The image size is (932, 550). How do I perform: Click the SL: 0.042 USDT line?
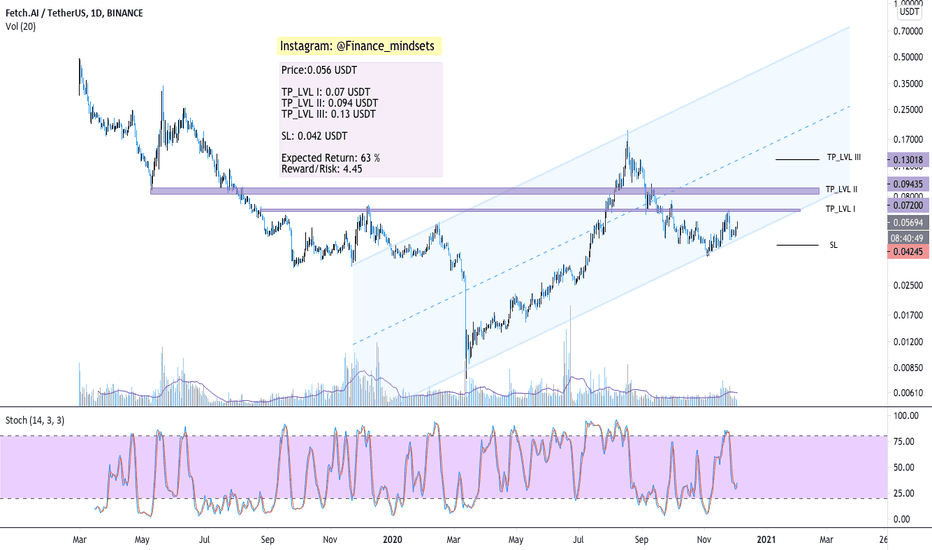click(x=314, y=136)
